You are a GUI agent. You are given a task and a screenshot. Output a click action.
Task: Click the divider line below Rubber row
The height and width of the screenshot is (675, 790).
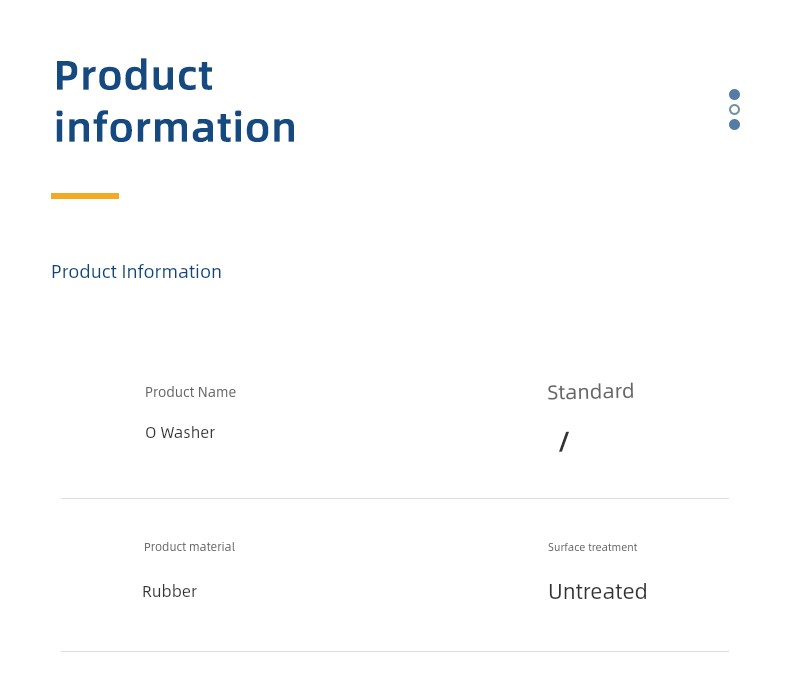coord(394,652)
